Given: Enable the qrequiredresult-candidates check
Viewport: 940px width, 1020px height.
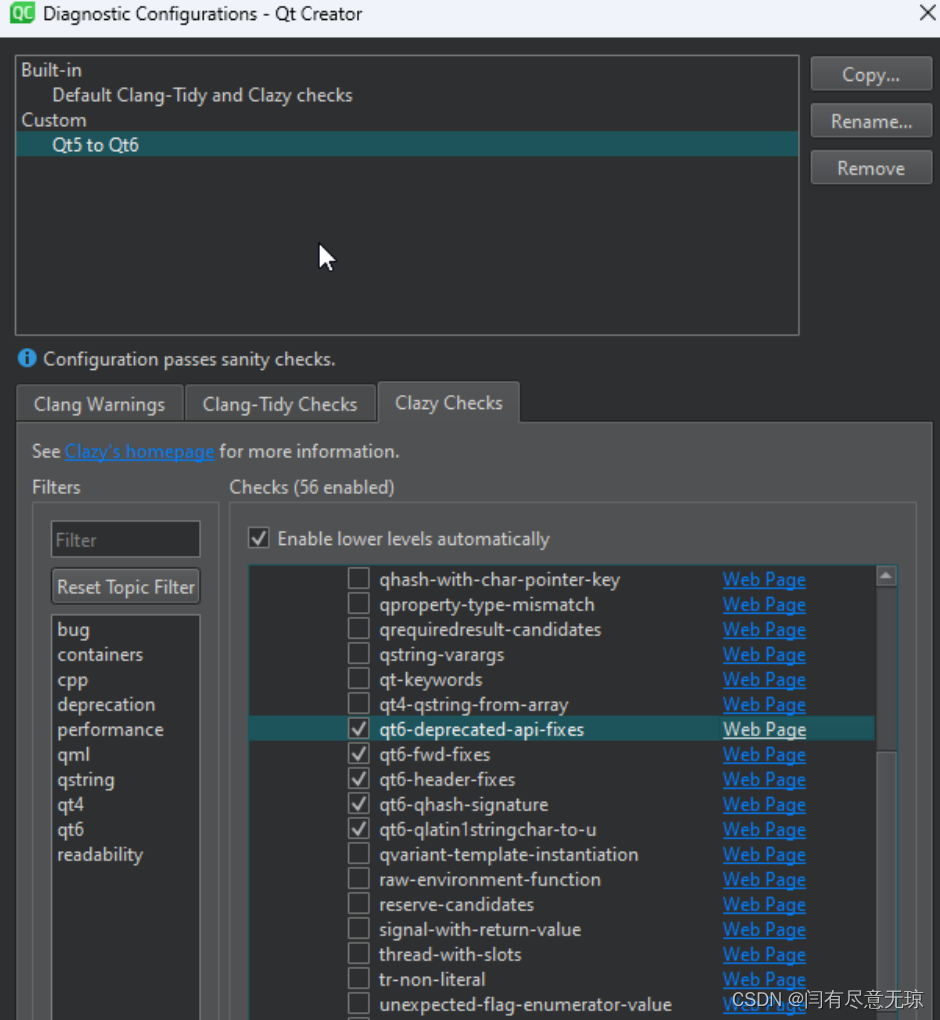Looking at the screenshot, I should click(358, 628).
